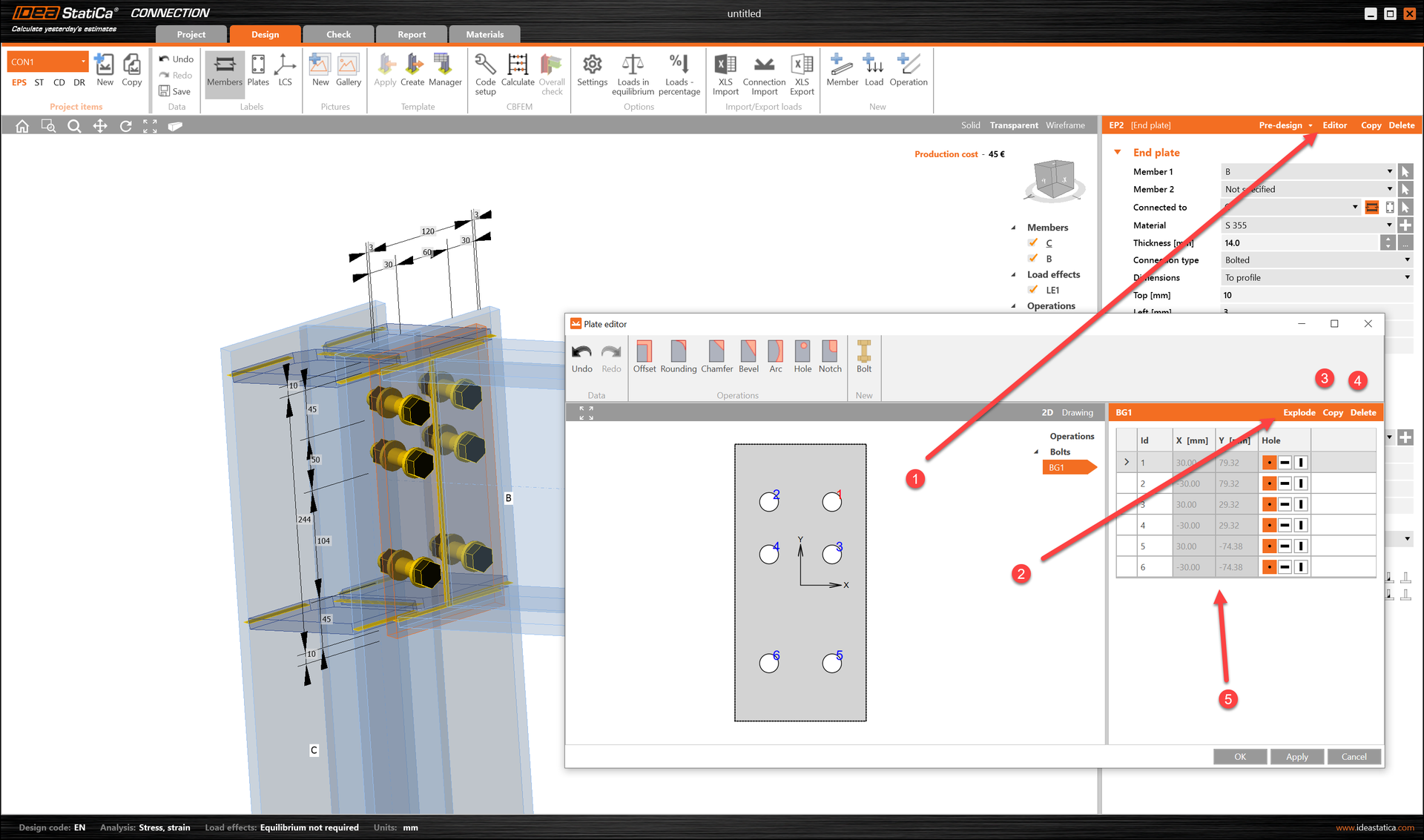Select the Bolt tool in plate editor

coord(862,359)
